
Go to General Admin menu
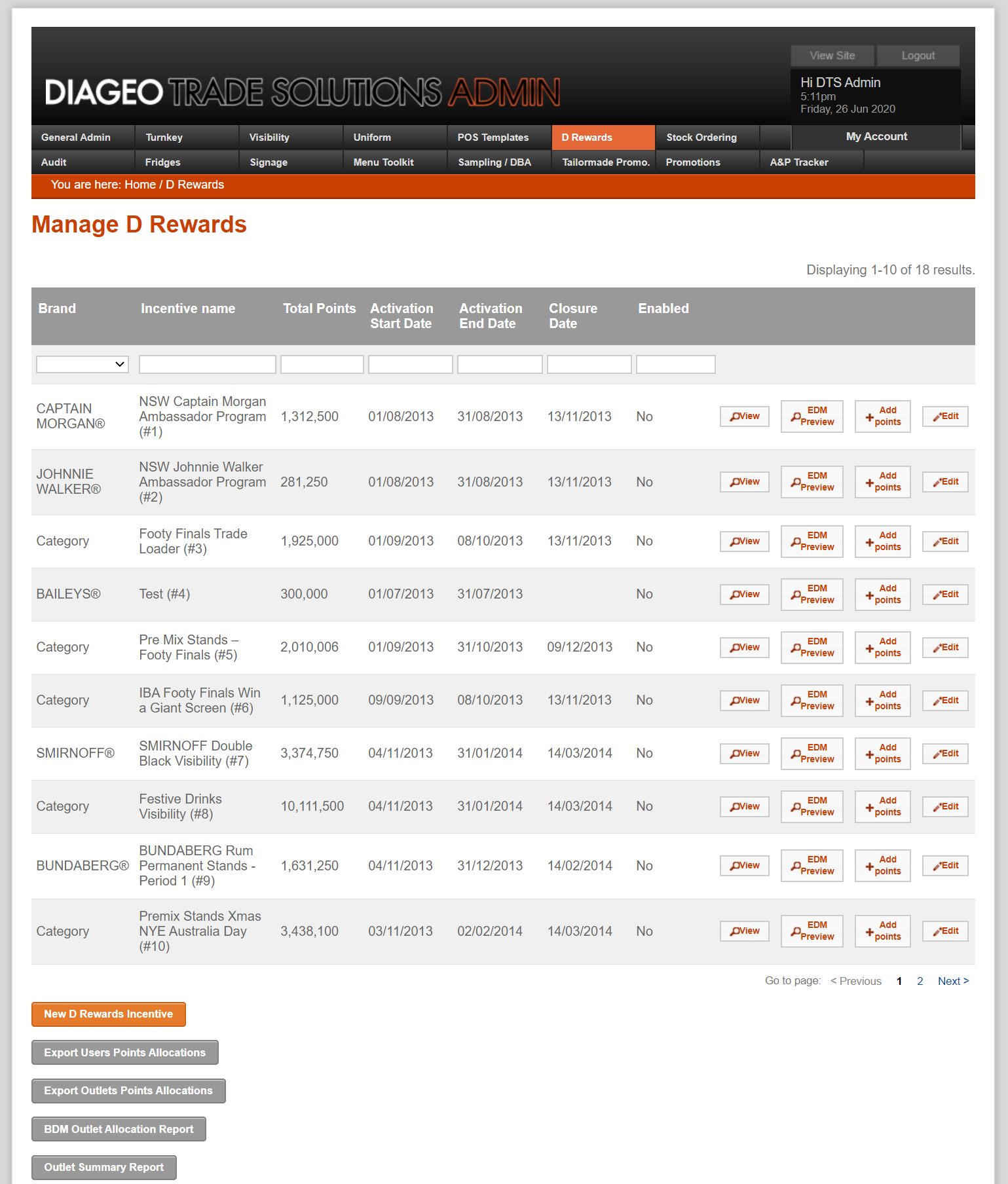coord(83,138)
